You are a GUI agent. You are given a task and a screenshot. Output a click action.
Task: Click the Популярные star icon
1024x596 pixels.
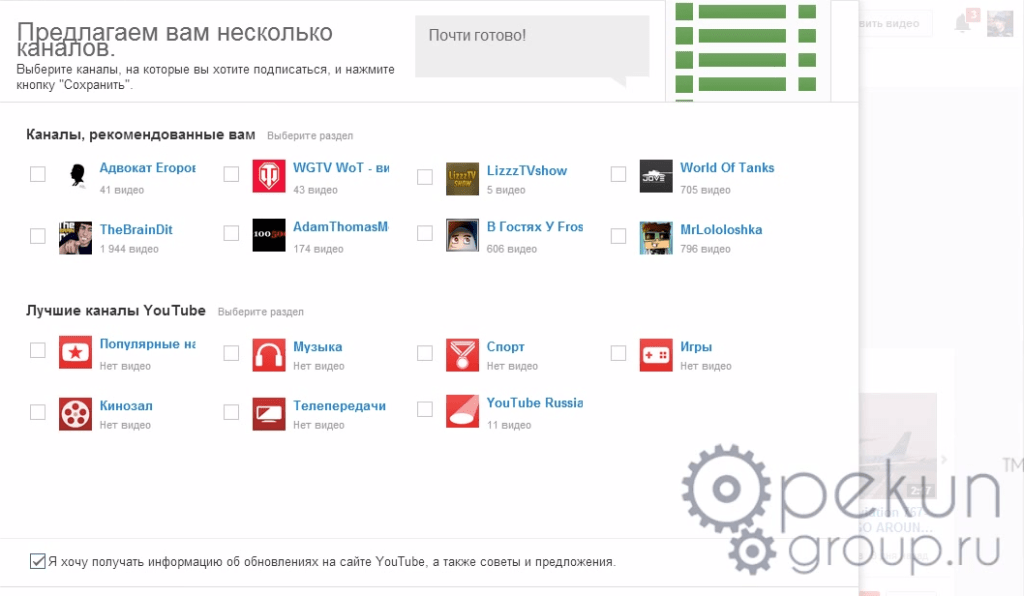[75, 353]
